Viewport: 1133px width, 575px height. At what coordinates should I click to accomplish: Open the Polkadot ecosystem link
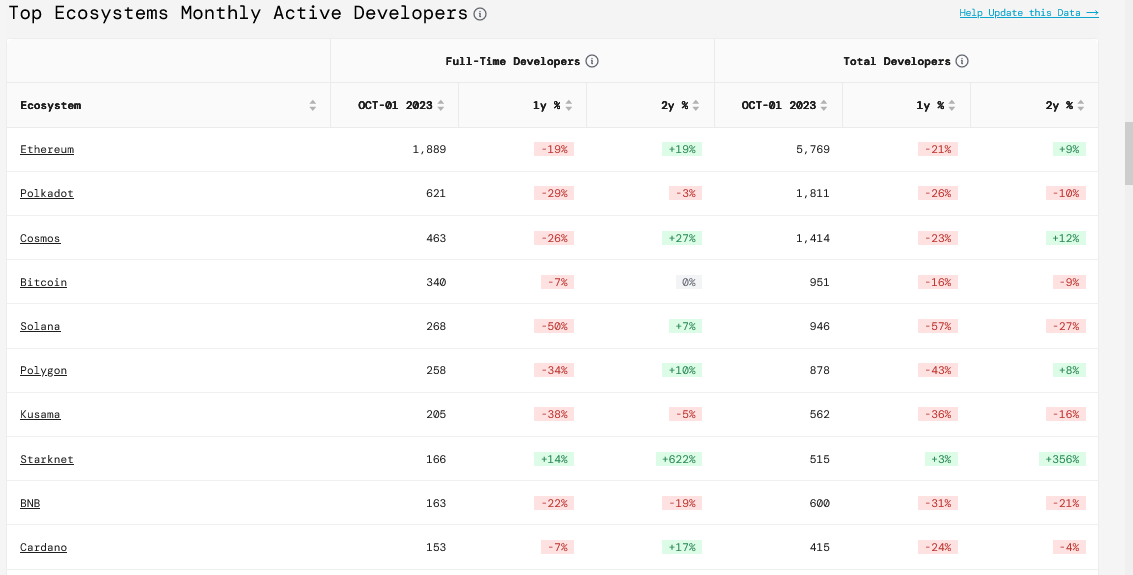click(x=47, y=193)
